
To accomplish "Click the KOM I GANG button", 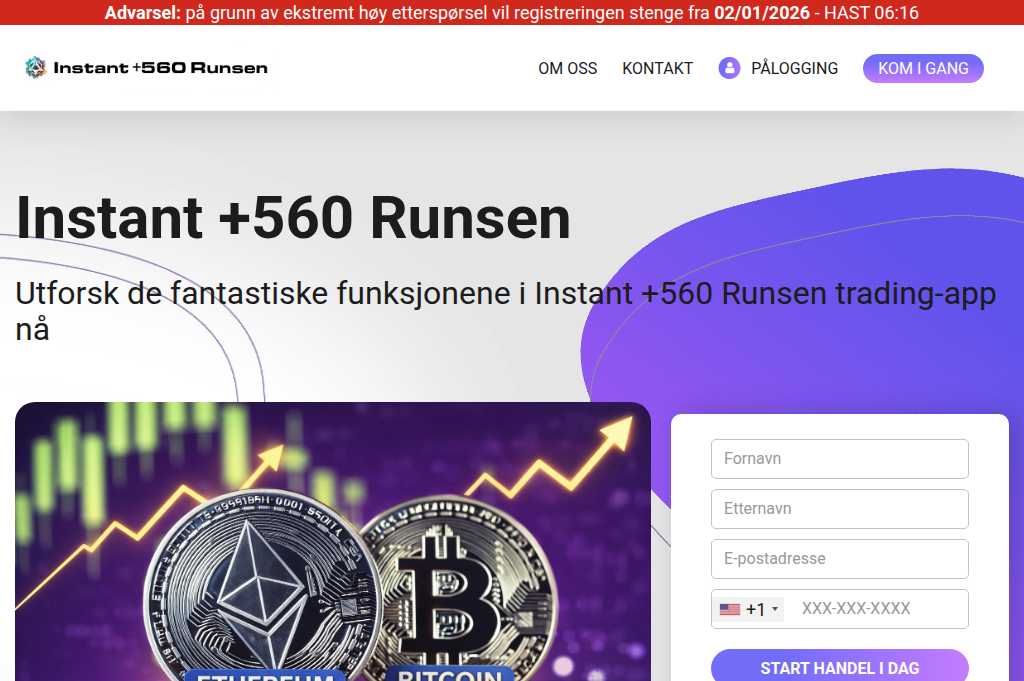I will (922, 68).
